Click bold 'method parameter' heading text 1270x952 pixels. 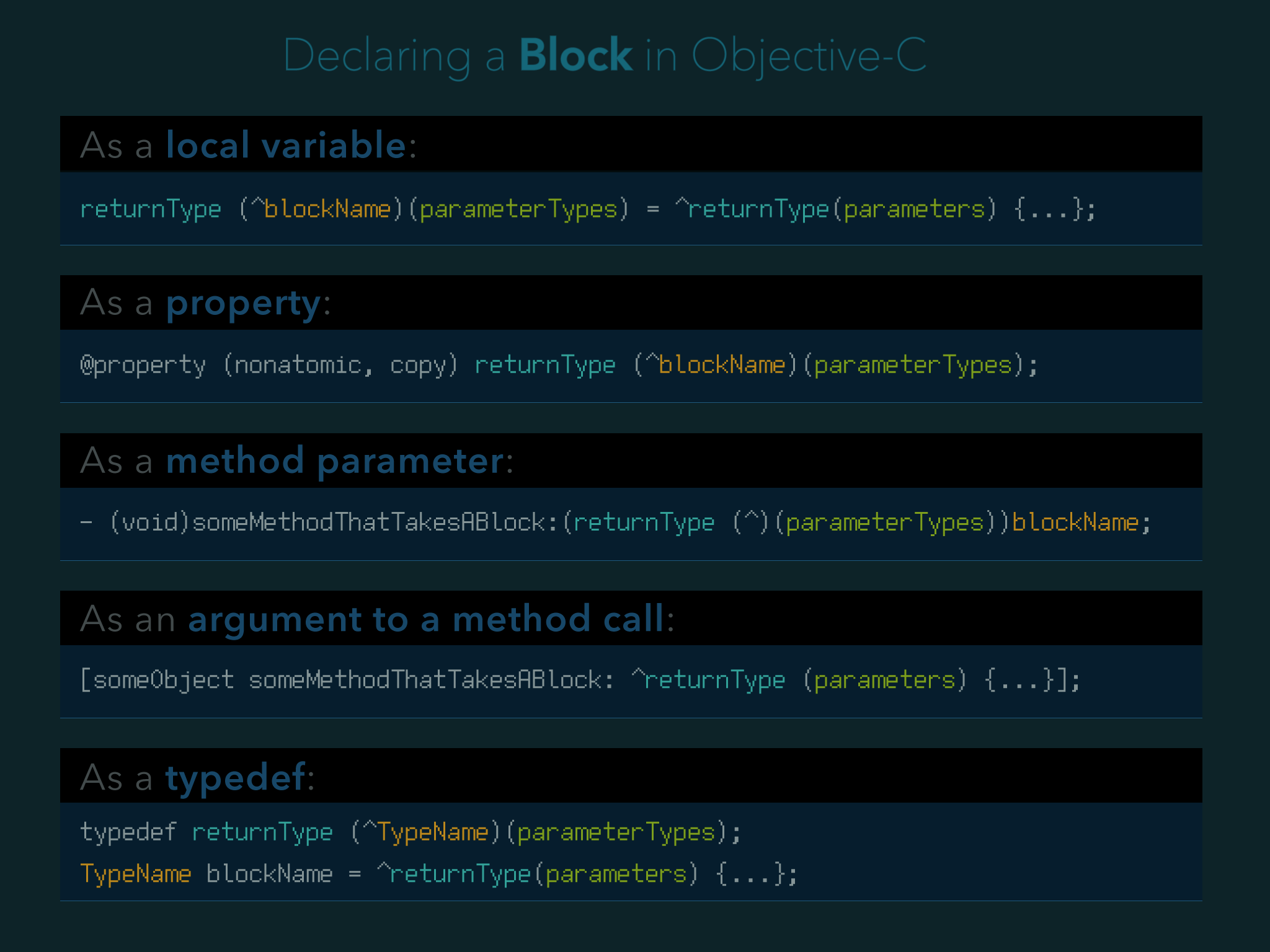point(335,461)
